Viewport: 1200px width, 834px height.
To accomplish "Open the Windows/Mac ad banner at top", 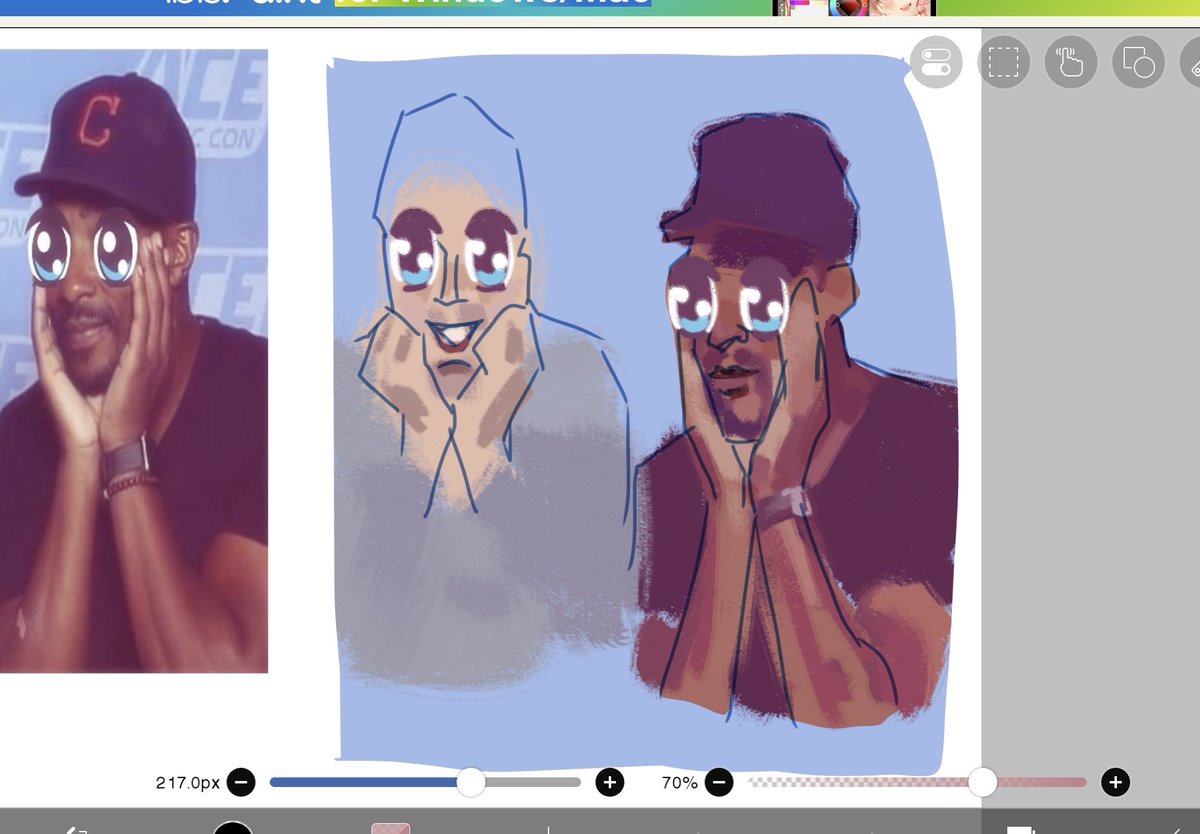I will pyautogui.click(x=600, y=8).
